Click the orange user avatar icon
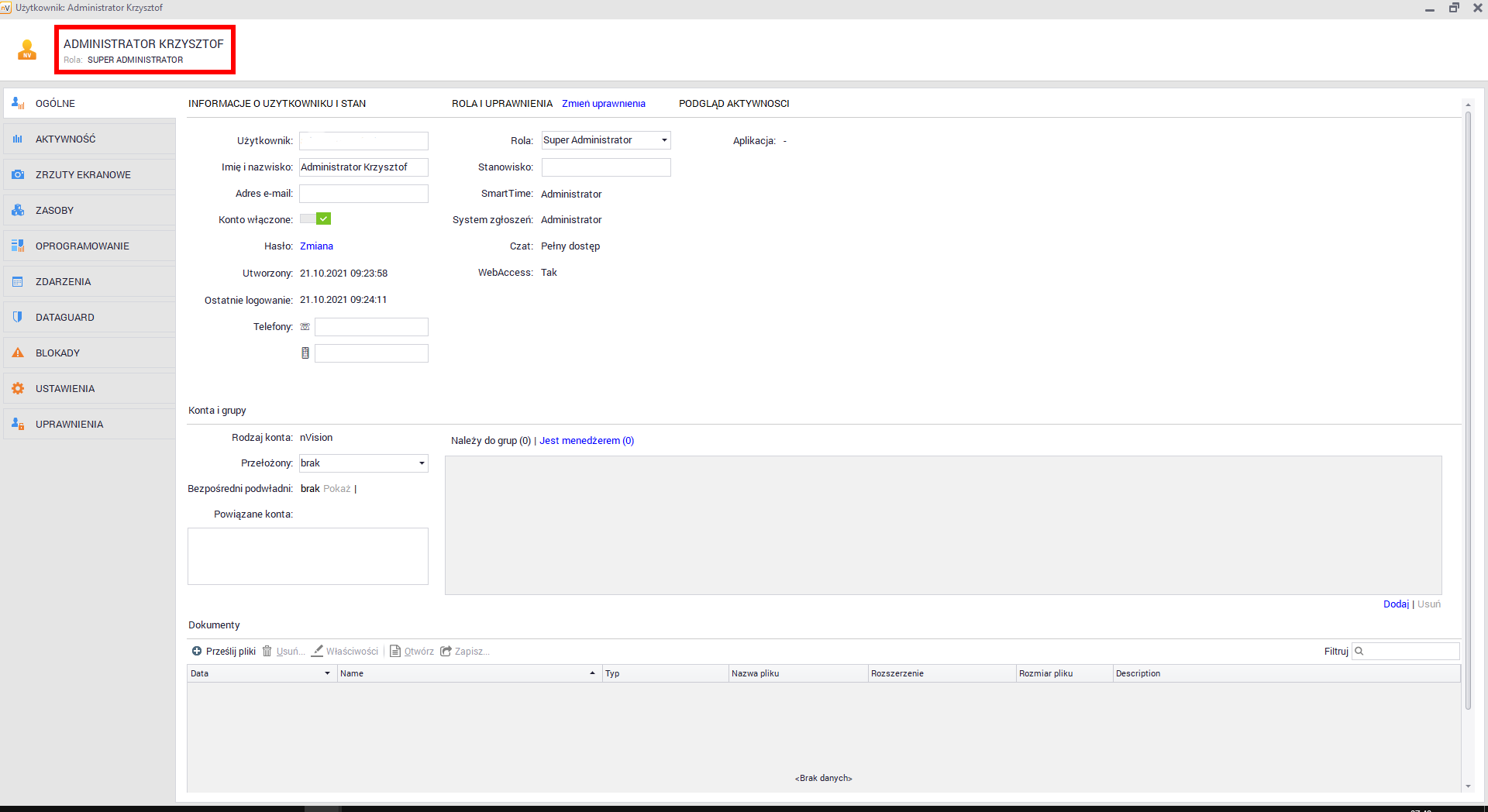The width and height of the screenshot is (1488, 812). click(x=27, y=50)
